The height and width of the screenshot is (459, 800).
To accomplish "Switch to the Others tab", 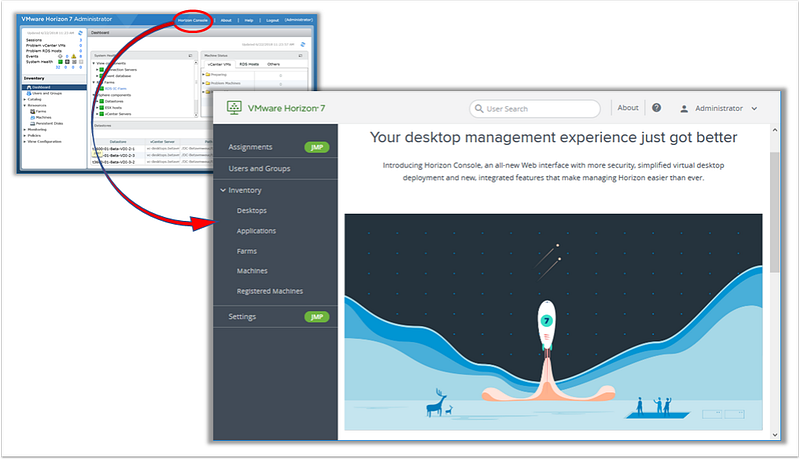I will pos(273,64).
